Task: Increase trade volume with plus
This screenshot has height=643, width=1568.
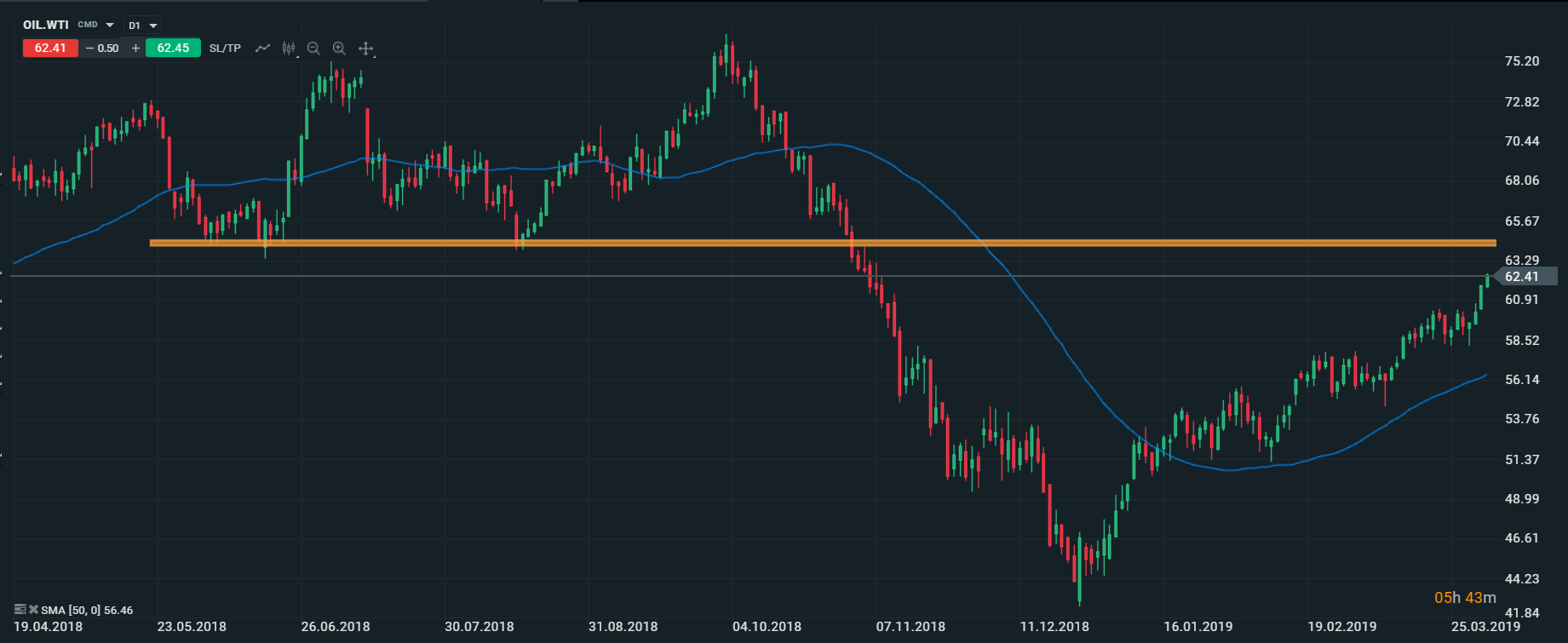Action: [x=135, y=49]
